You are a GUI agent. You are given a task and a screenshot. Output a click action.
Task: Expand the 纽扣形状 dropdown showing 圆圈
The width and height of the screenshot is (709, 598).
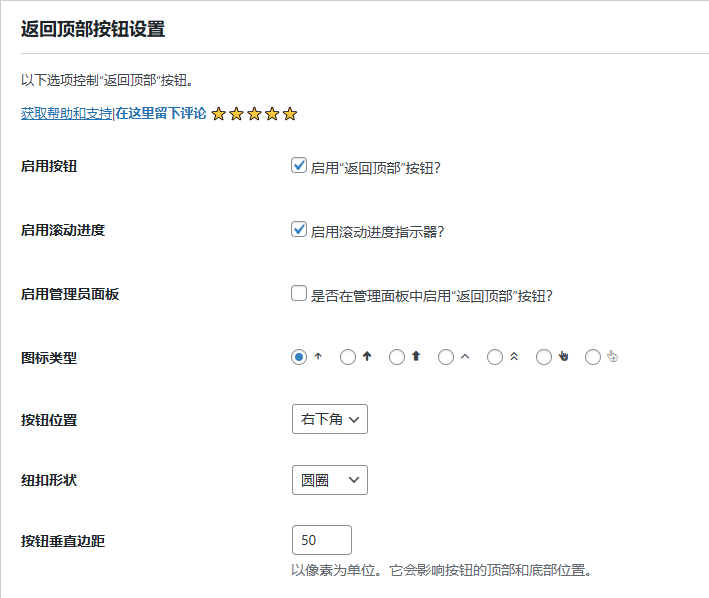coord(329,480)
